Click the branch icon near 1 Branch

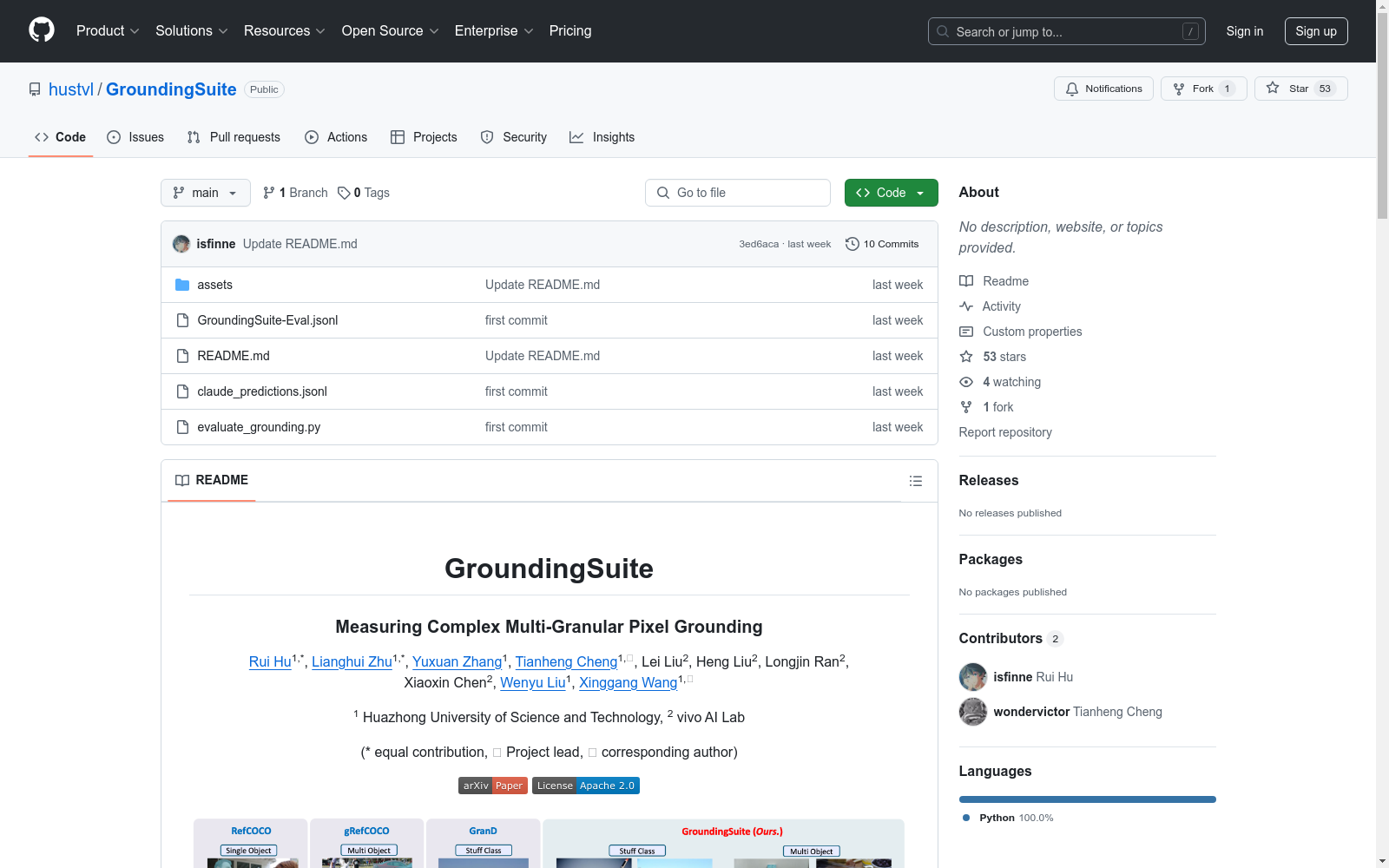coord(269,193)
